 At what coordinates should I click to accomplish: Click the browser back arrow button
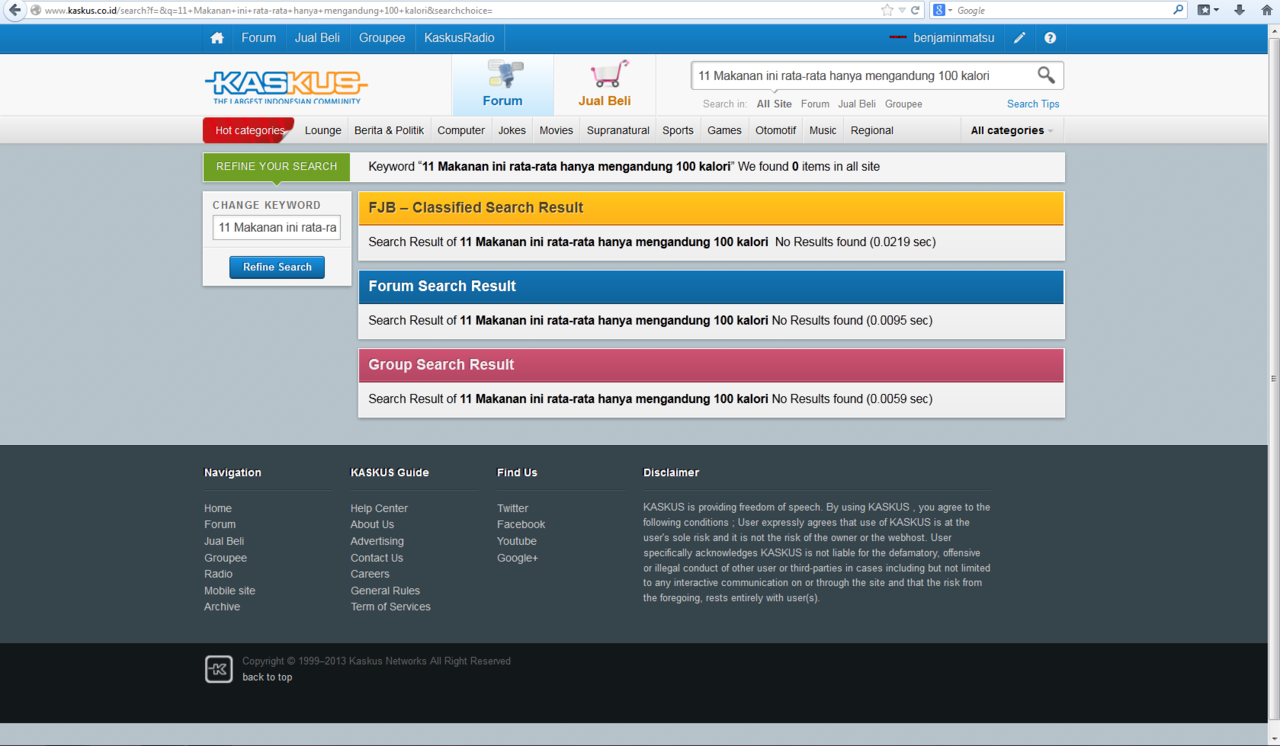pos(14,10)
